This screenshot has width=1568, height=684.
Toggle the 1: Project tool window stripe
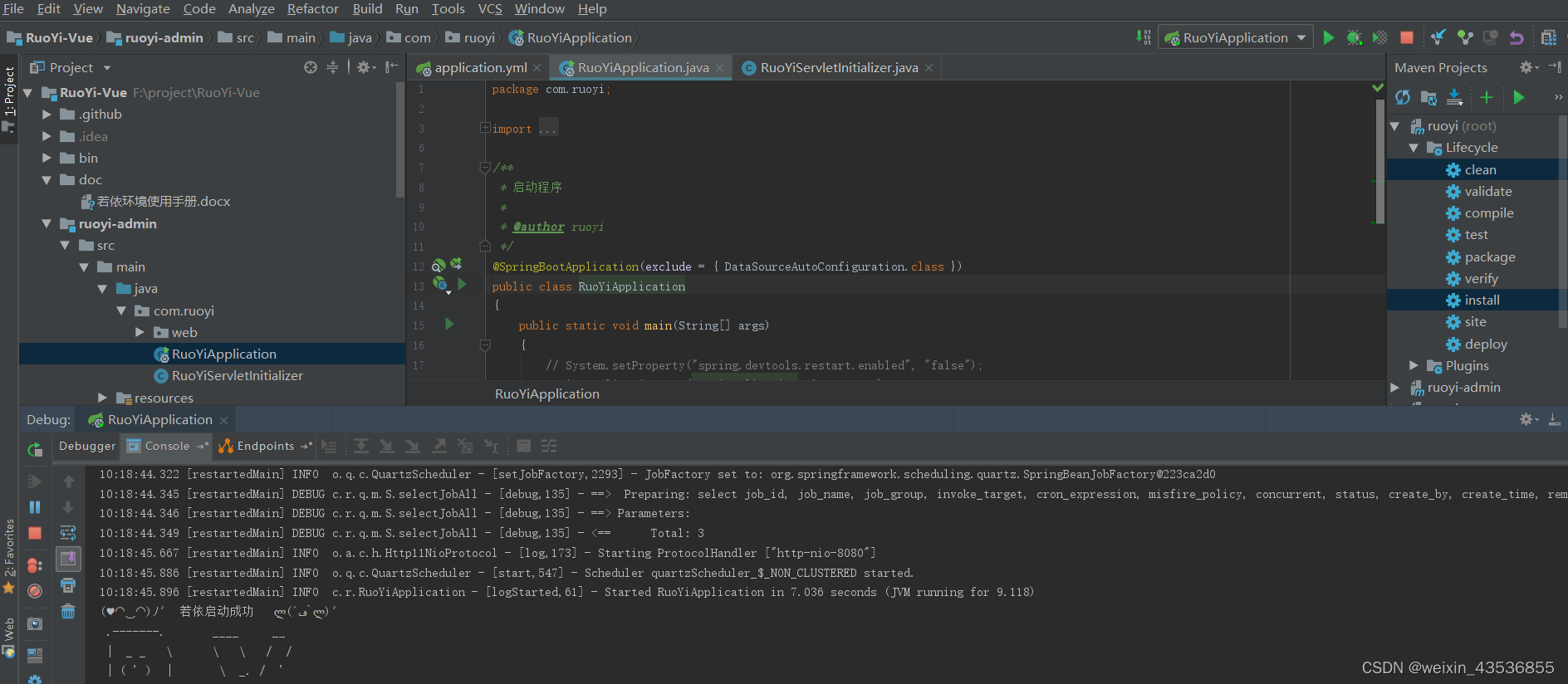click(9, 100)
